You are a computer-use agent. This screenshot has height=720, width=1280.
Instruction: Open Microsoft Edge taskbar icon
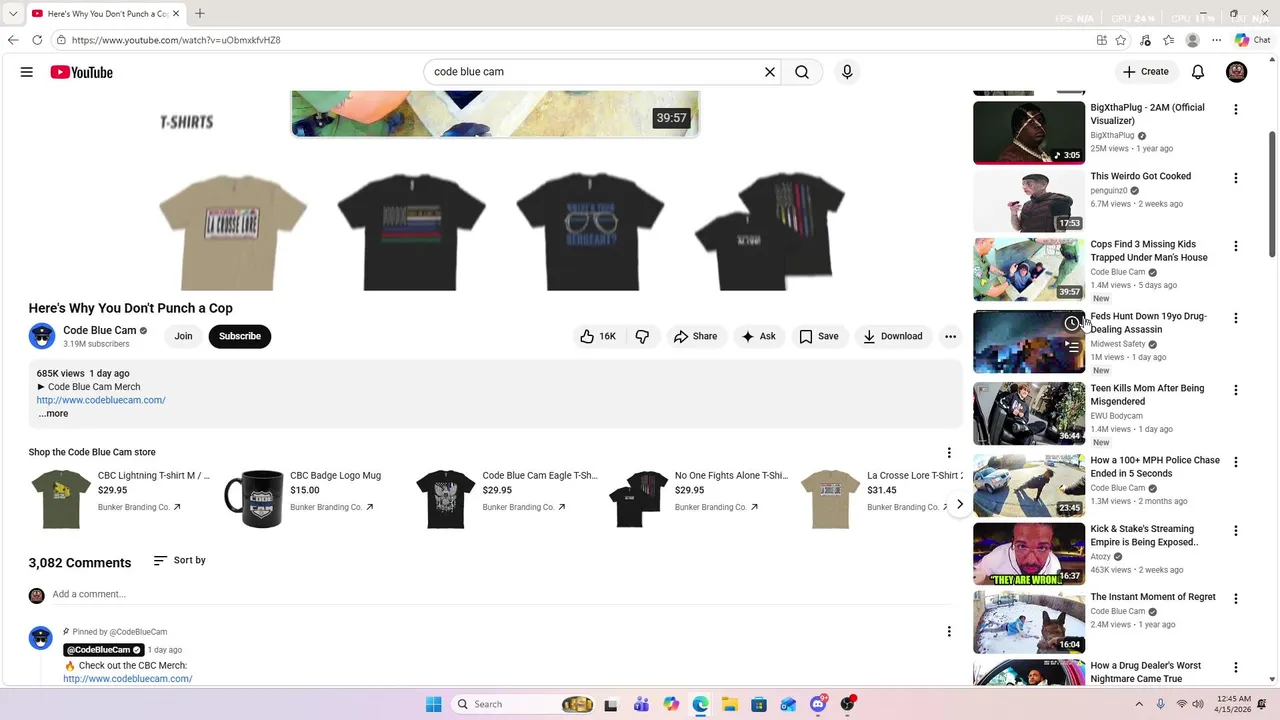tap(700, 704)
